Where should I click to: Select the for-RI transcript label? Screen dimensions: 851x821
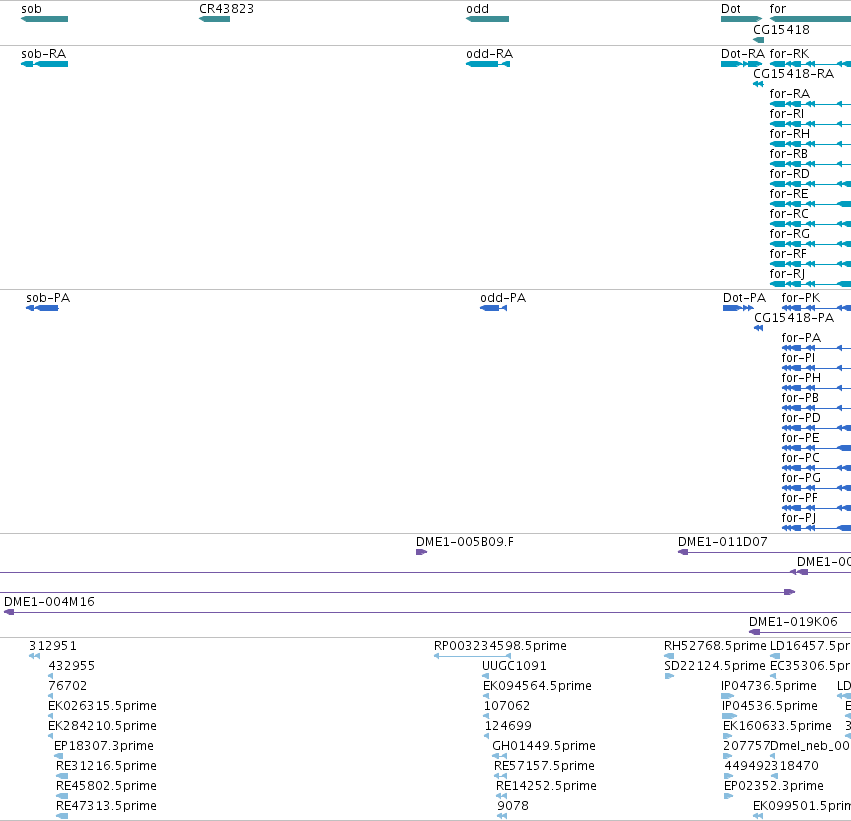(787, 113)
